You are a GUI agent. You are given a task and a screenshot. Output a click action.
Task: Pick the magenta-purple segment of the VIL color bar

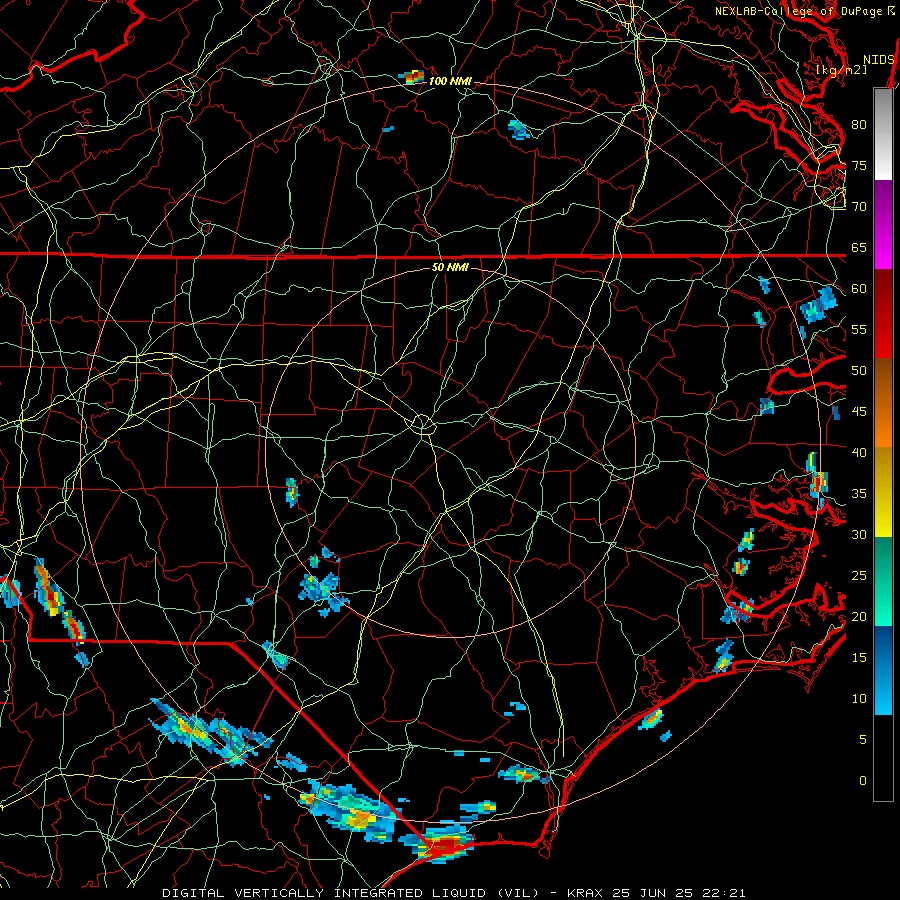pyautogui.click(x=883, y=224)
